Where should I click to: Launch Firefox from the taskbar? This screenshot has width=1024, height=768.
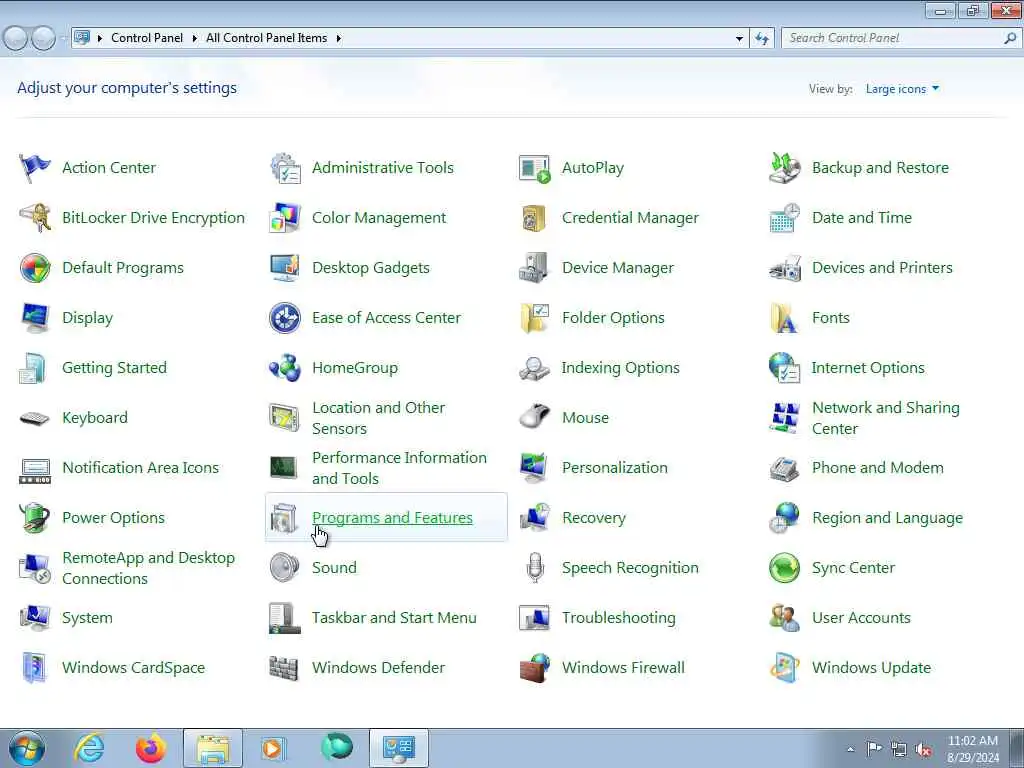tap(150, 748)
